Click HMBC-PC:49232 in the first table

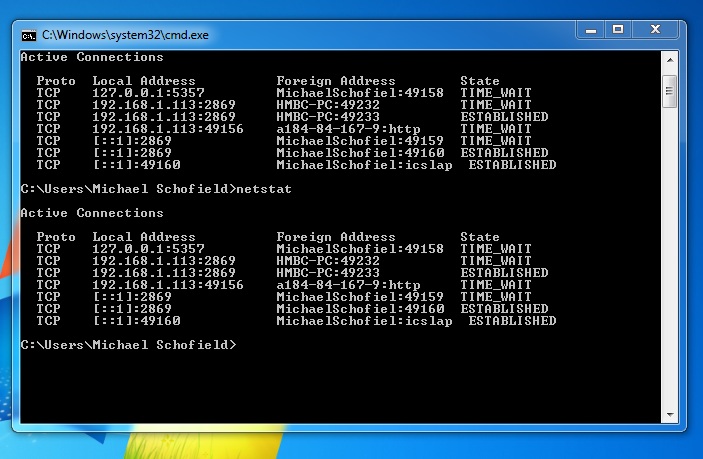(328, 105)
